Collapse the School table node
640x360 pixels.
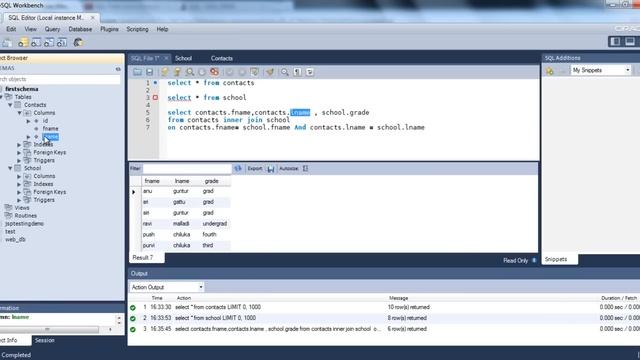click(10, 168)
